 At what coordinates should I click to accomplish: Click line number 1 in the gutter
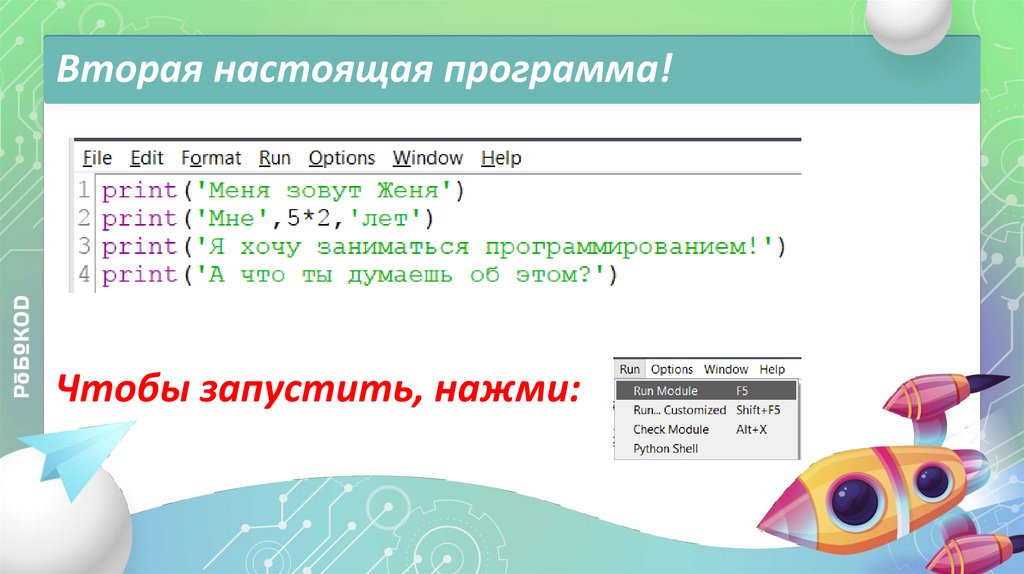(x=84, y=191)
